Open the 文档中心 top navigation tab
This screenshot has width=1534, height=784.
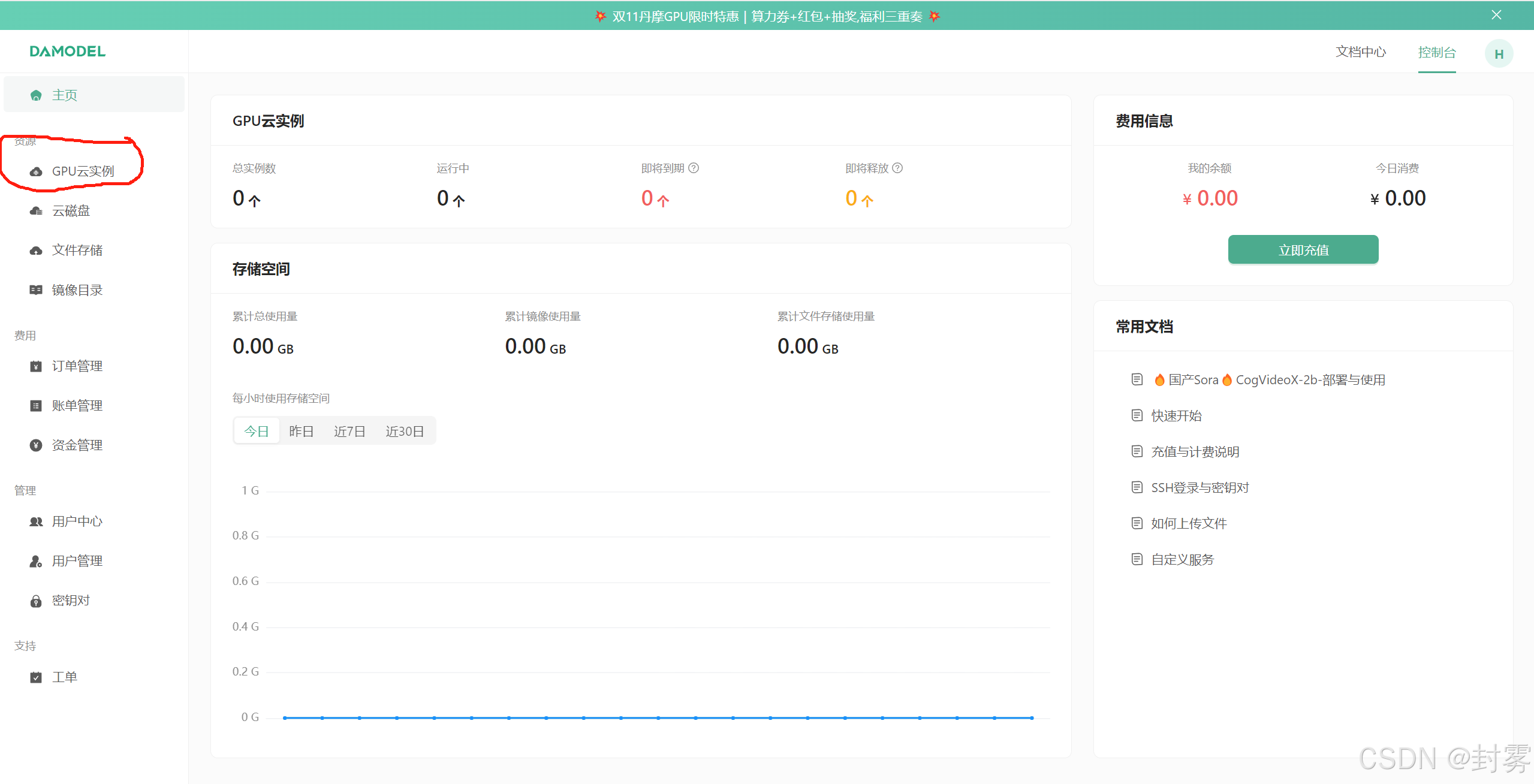pos(1360,52)
